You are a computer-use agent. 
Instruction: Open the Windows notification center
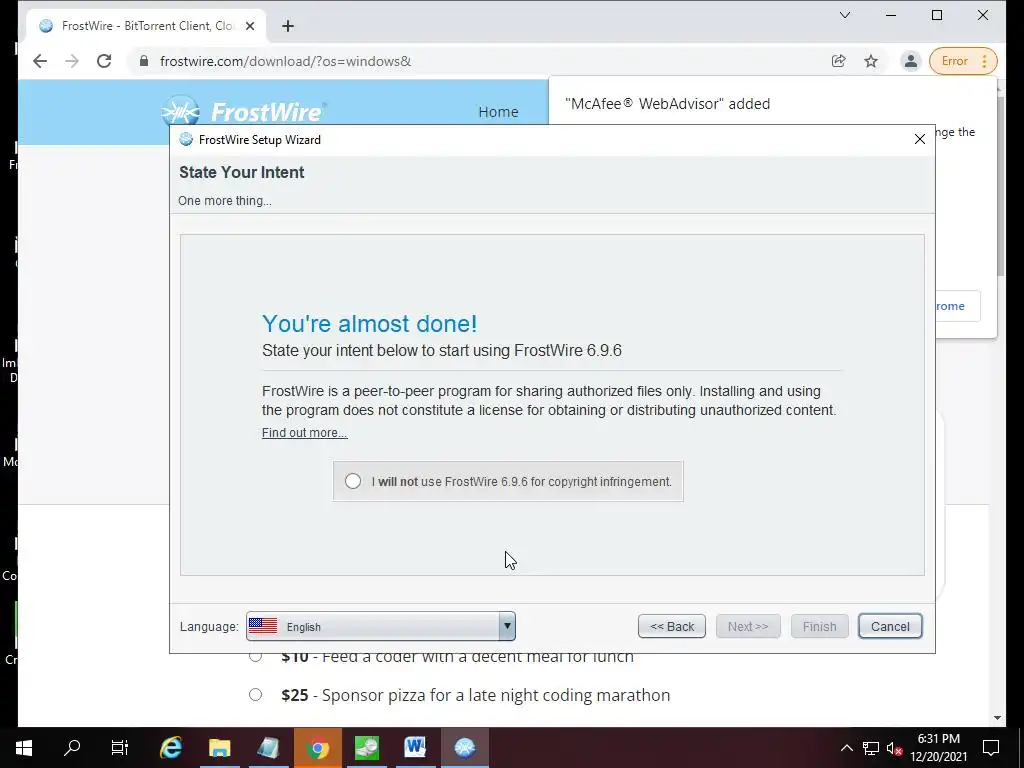click(991, 748)
